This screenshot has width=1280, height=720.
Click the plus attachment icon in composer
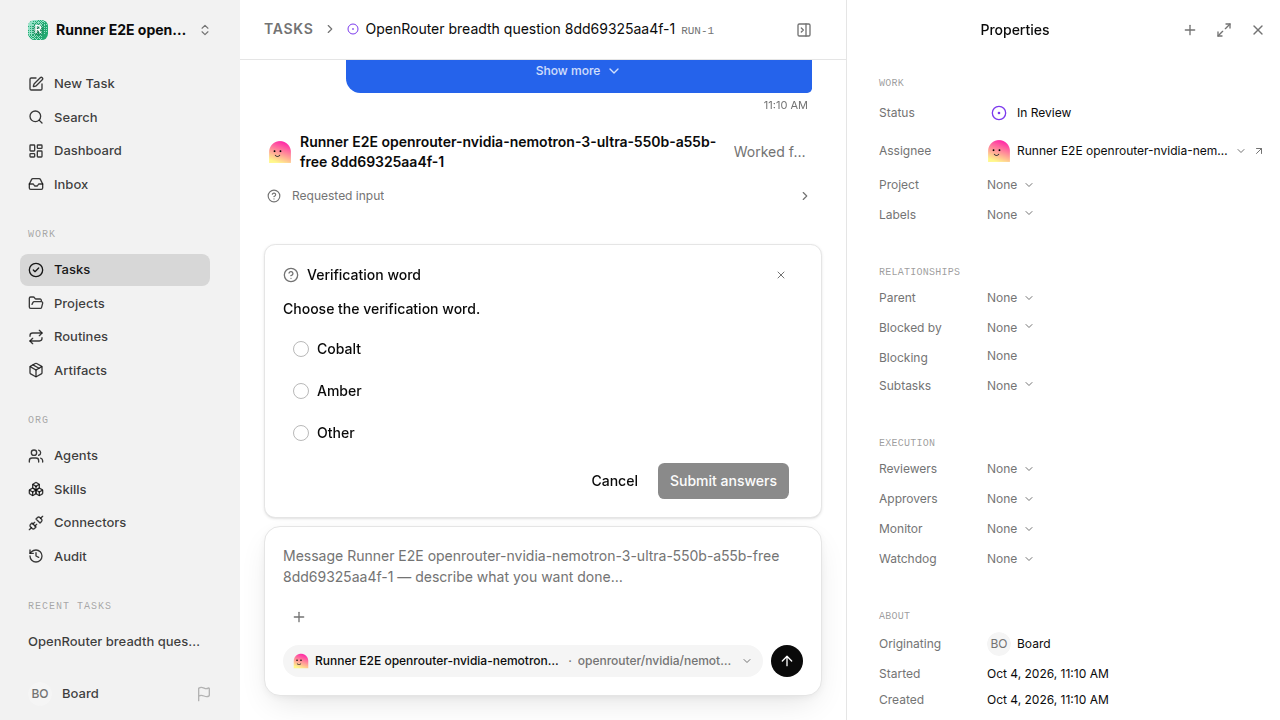[x=299, y=617]
